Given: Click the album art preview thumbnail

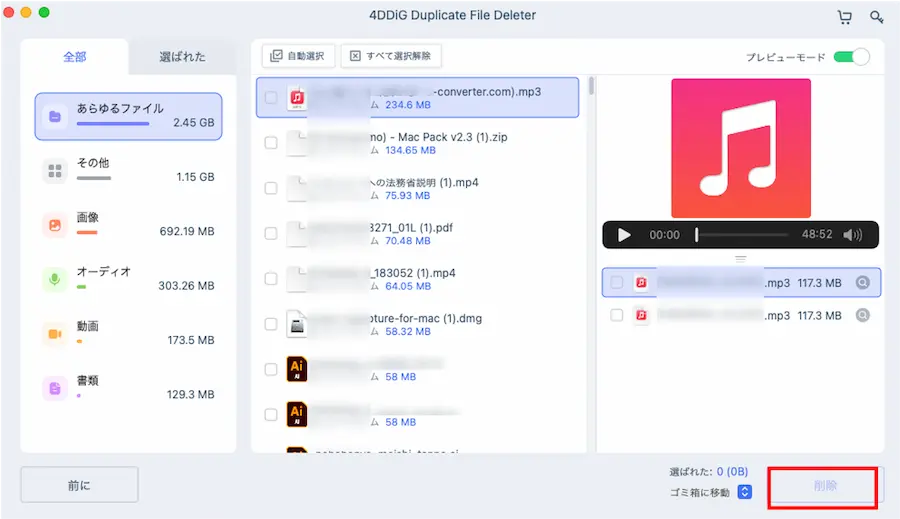Looking at the screenshot, I should (x=741, y=148).
